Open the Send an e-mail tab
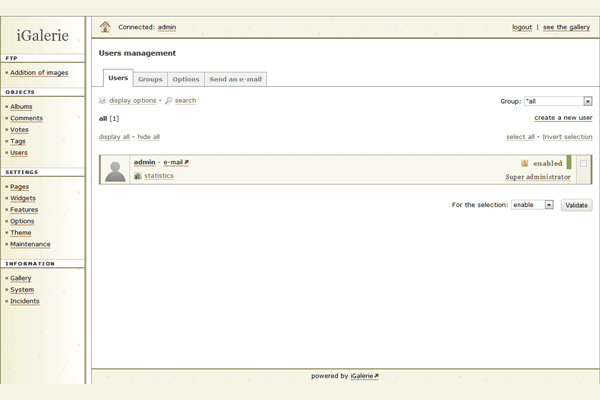This screenshot has width=600, height=400. pyautogui.click(x=235, y=79)
